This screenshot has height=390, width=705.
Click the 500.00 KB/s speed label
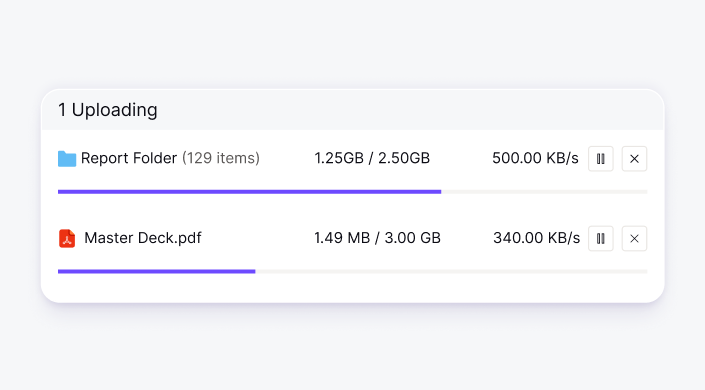tap(535, 158)
